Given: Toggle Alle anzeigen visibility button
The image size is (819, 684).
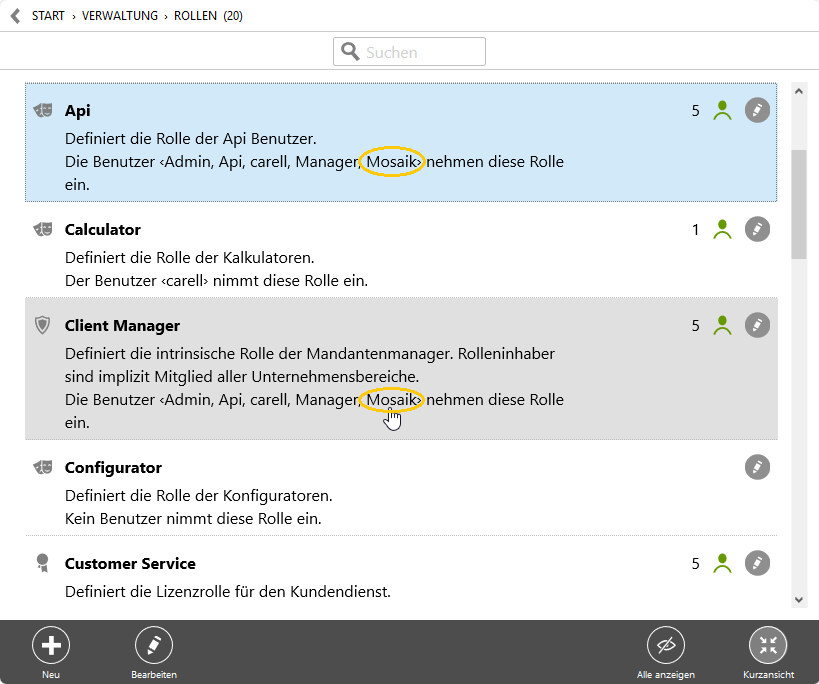Looking at the screenshot, I should point(666,646).
